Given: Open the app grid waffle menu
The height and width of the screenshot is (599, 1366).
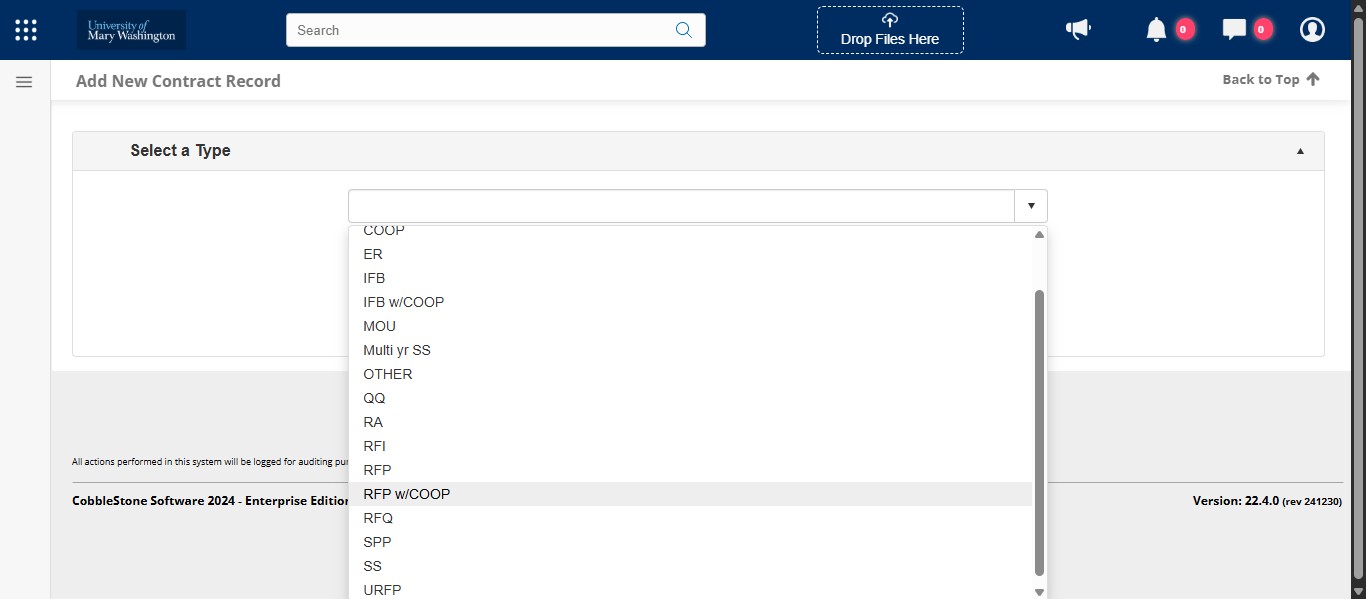Looking at the screenshot, I should point(25,29).
